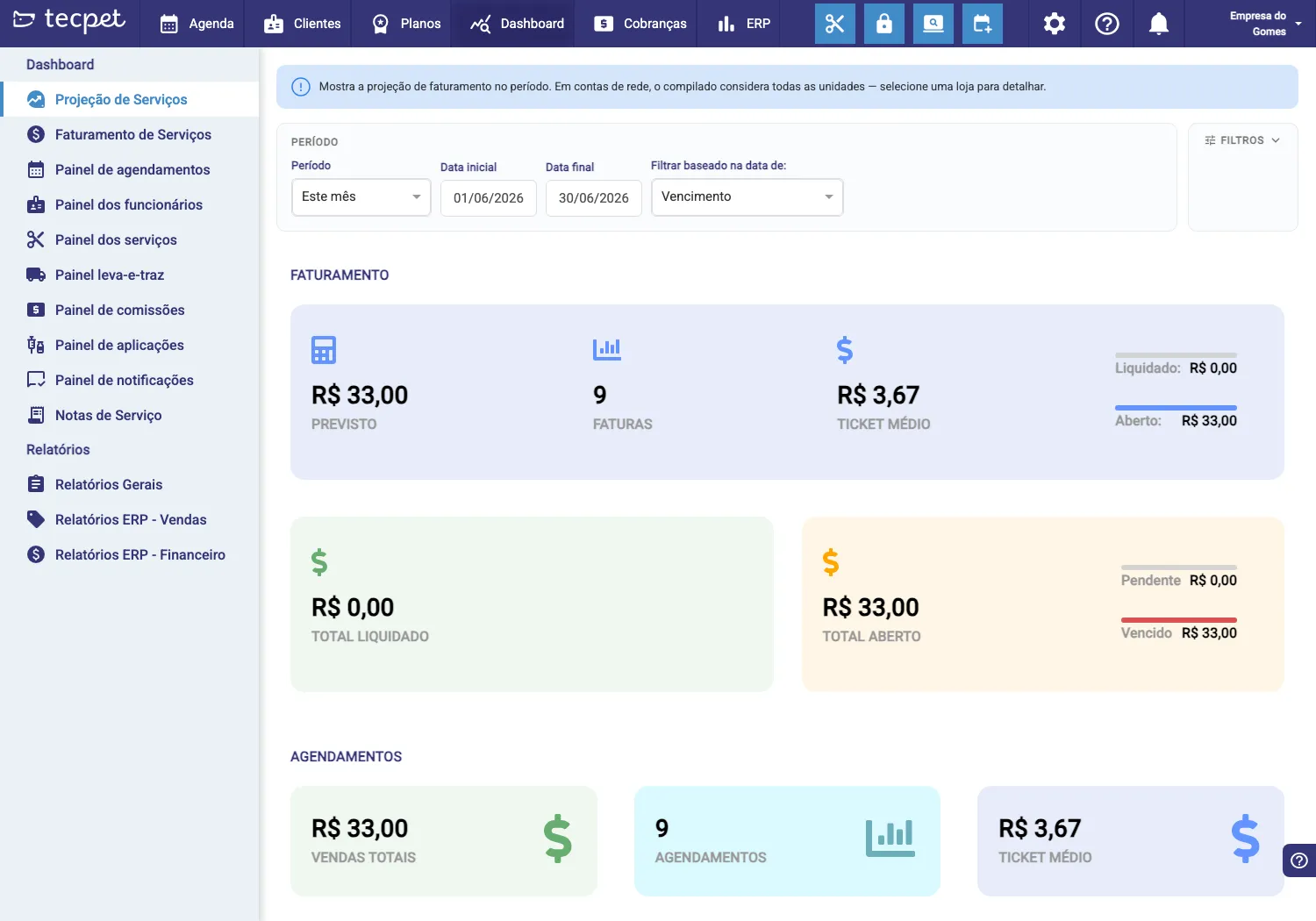This screenshot has height=921, width=1316.
Task: Click the padlock quick action icon
Action: pos(884,24)
